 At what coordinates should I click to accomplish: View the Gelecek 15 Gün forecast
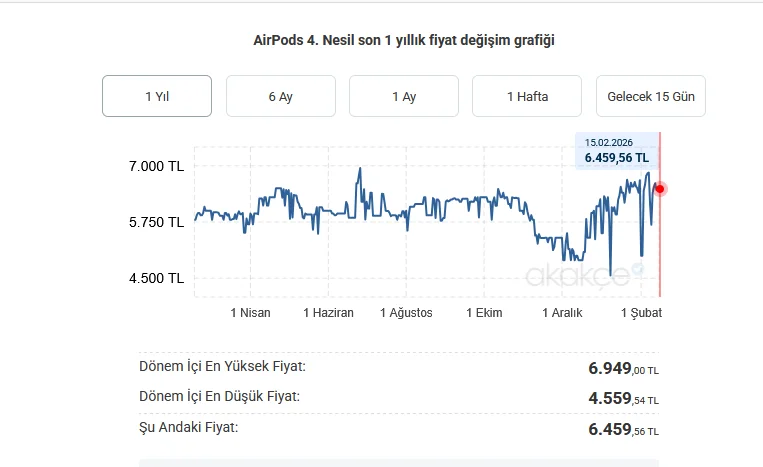[x=651, y=96]
